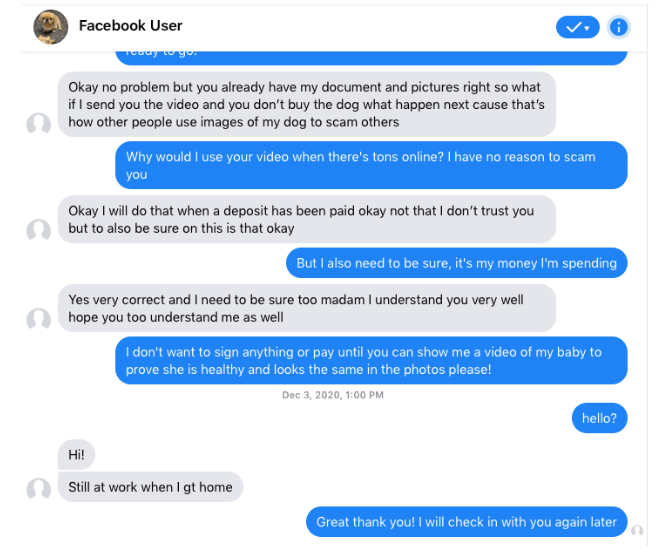
Task: Click the 'Still at work when I gt home' message
Action: [x=150, y=487]
